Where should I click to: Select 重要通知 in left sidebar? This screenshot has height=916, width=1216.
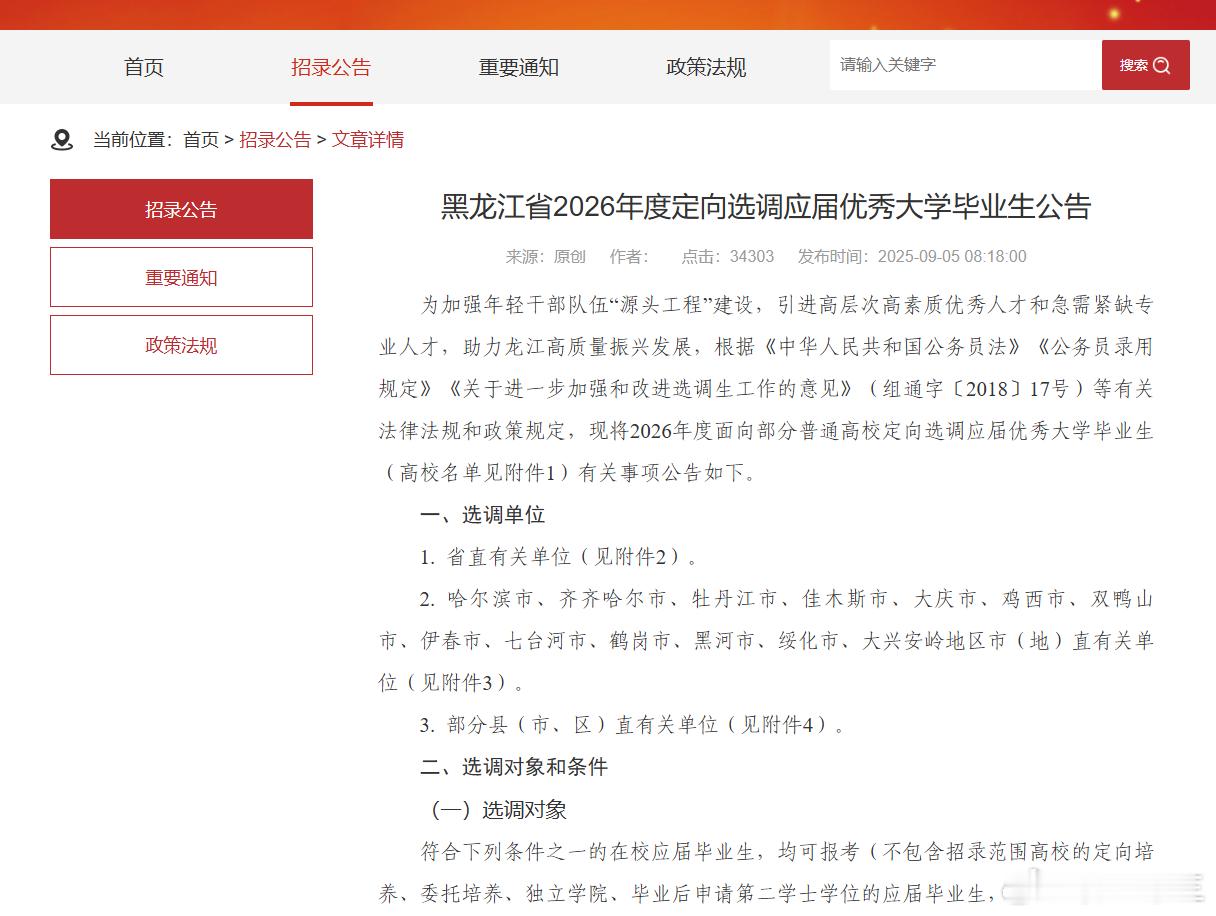point(181,277)
